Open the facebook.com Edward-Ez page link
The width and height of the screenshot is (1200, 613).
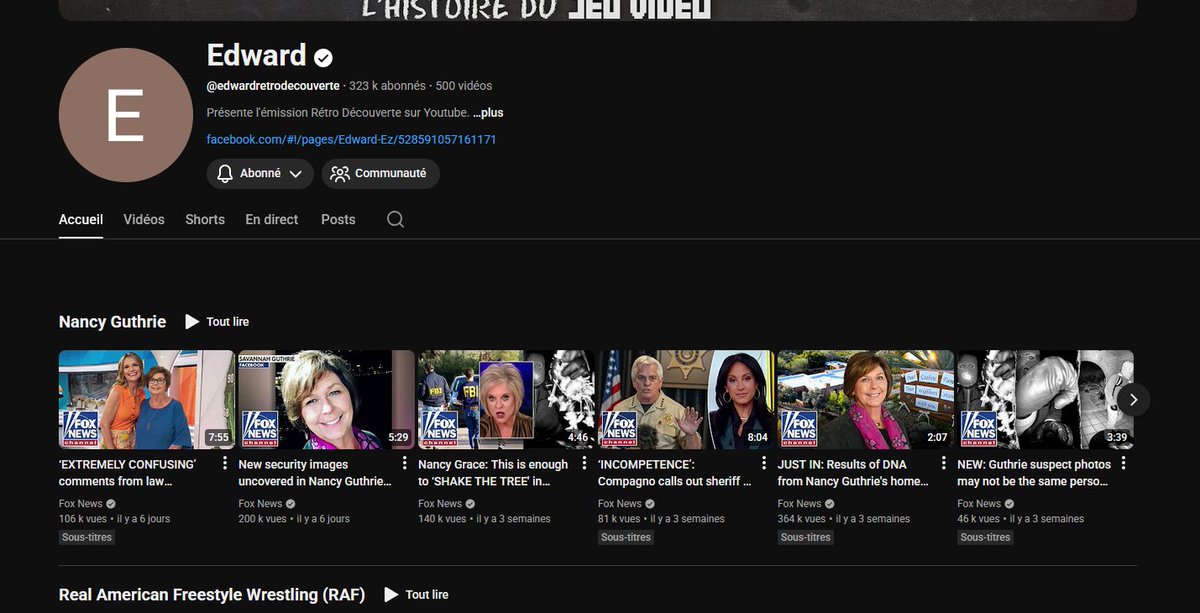tap(351, 139)
